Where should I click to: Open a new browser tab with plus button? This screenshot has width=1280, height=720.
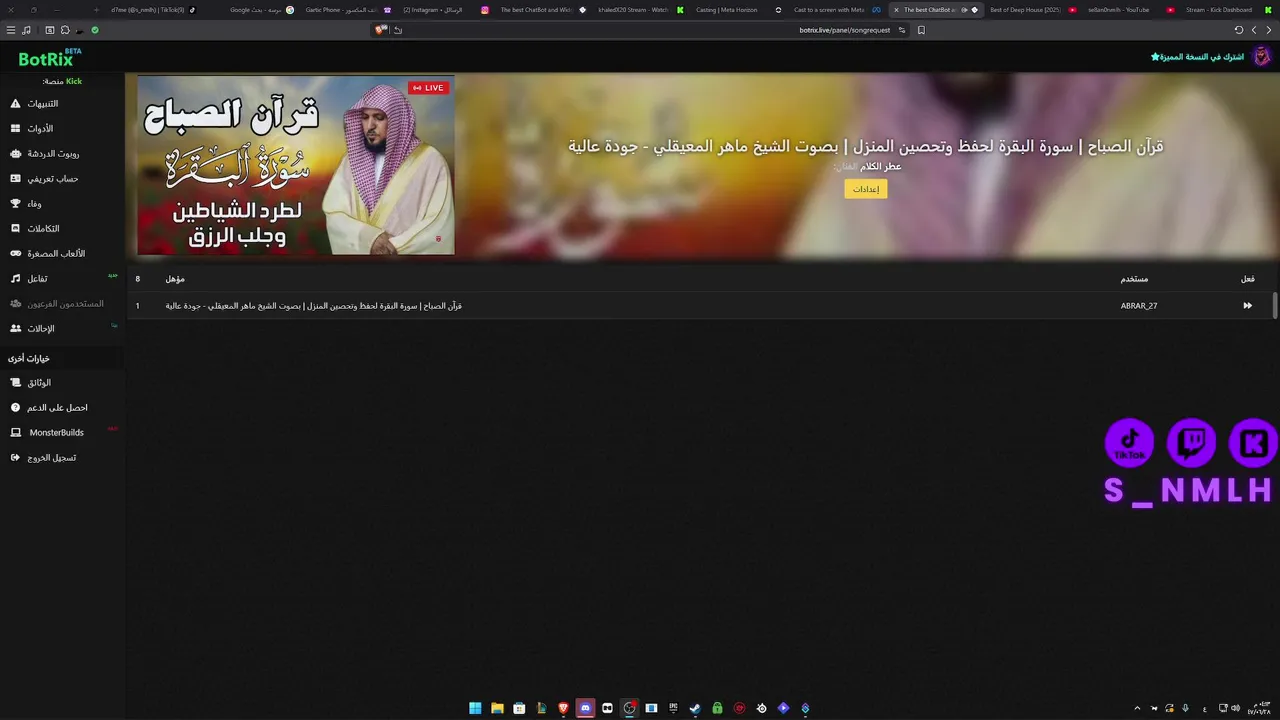(97, 10)
